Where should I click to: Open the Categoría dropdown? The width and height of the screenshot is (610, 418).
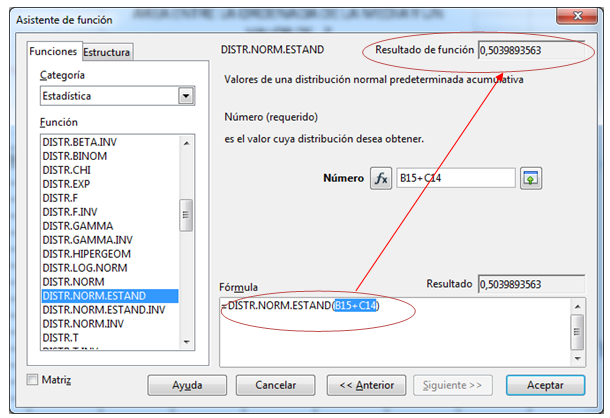coord(185,96)
